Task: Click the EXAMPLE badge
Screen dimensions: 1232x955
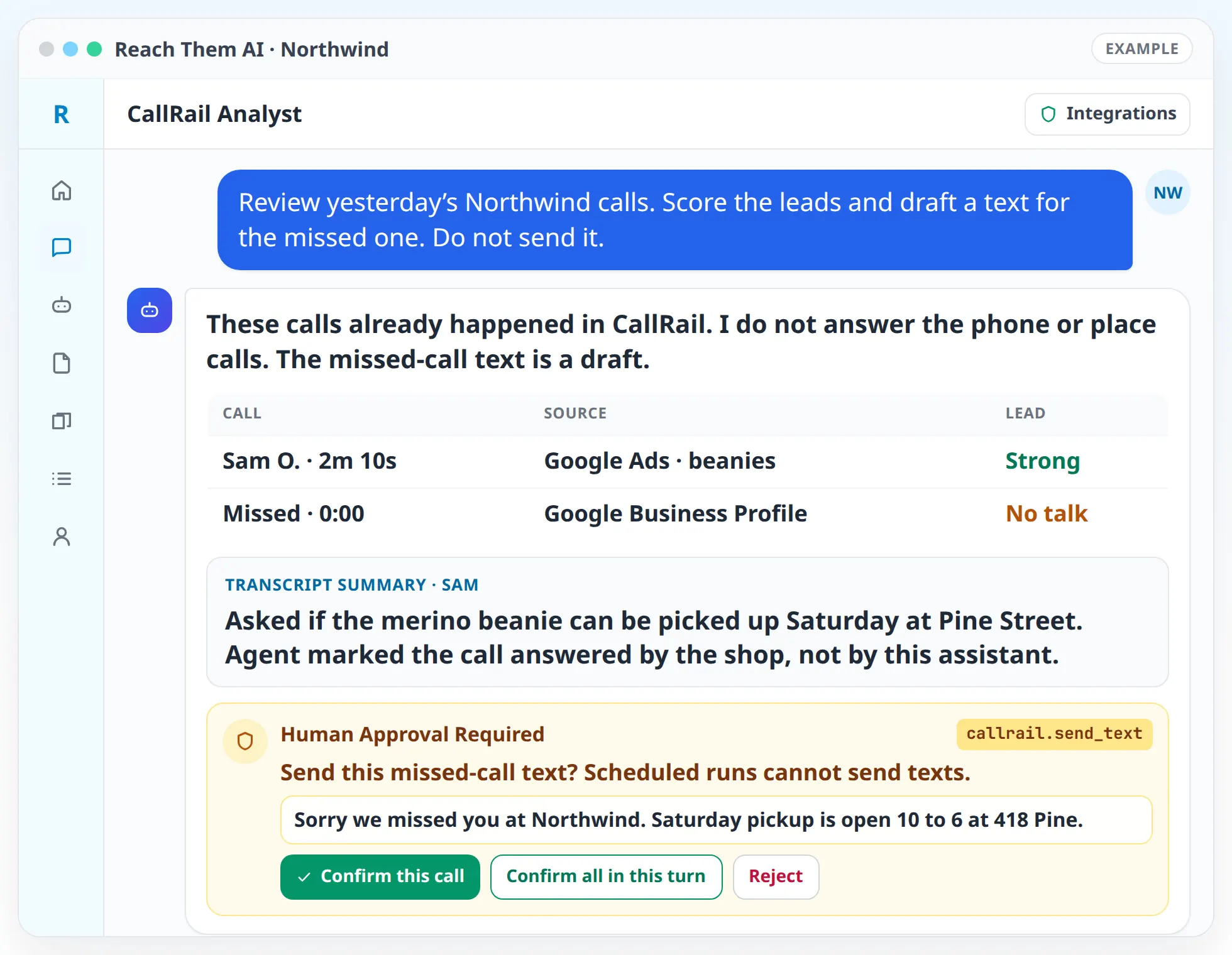Action: tap(1141, 48)
